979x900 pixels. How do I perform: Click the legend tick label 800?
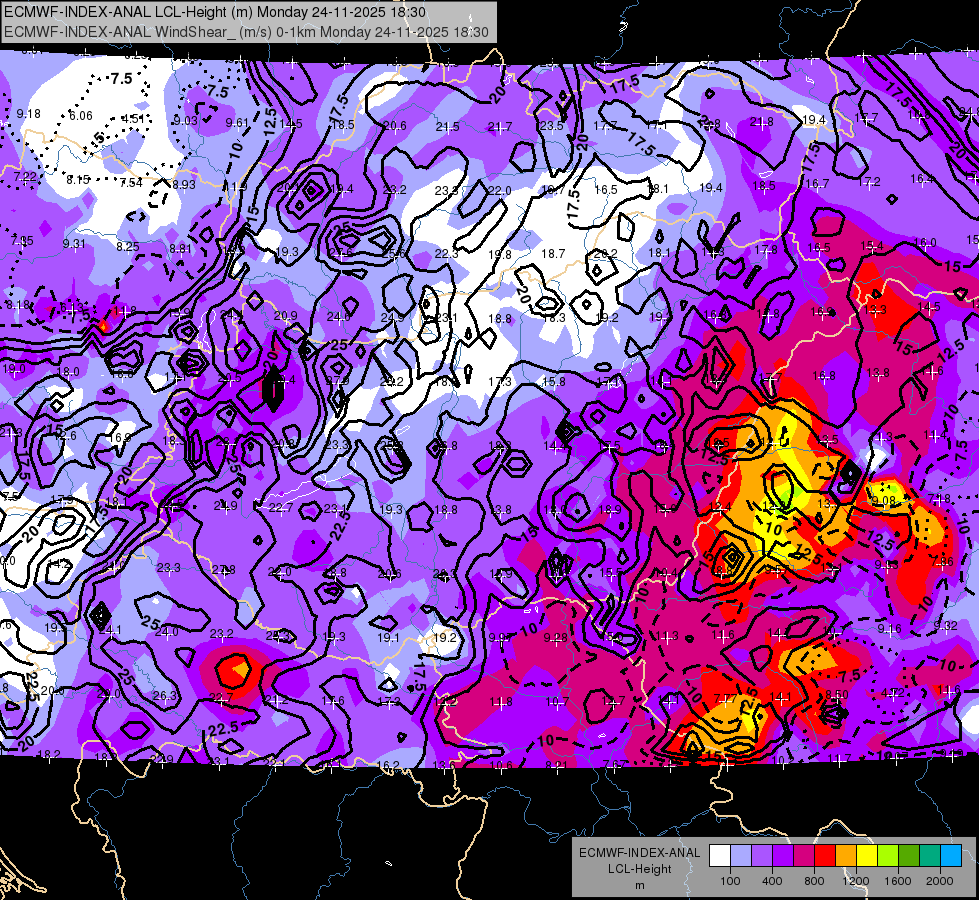coord(814,881)
